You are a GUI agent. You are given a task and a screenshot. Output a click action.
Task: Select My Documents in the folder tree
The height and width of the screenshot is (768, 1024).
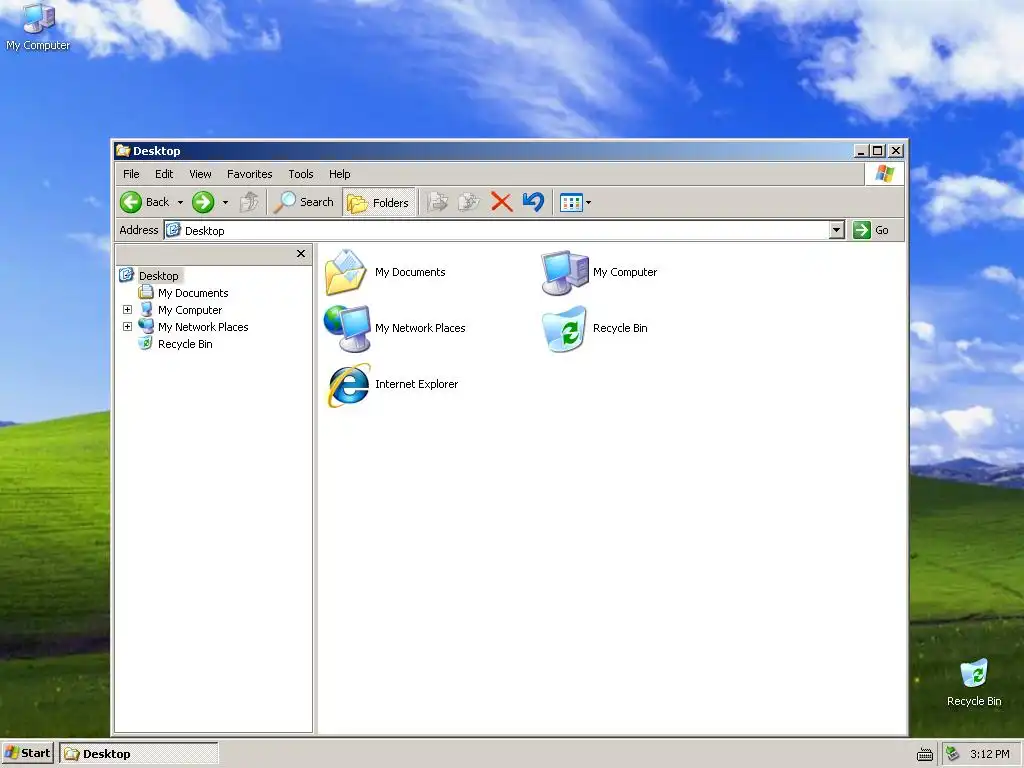[x=193, y=293]
